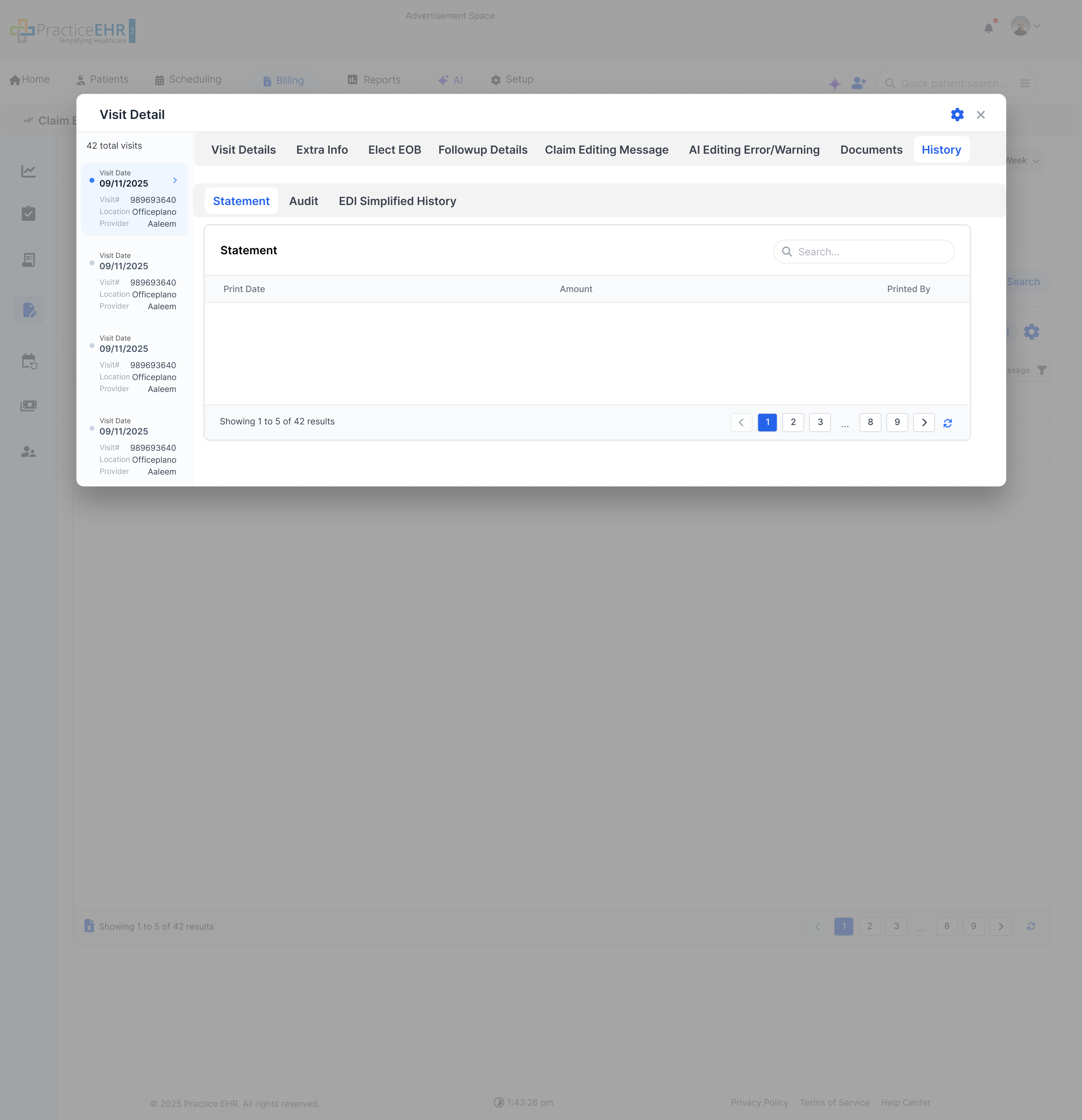
Task: Go to next page of statements
Action: pos(924,422)
